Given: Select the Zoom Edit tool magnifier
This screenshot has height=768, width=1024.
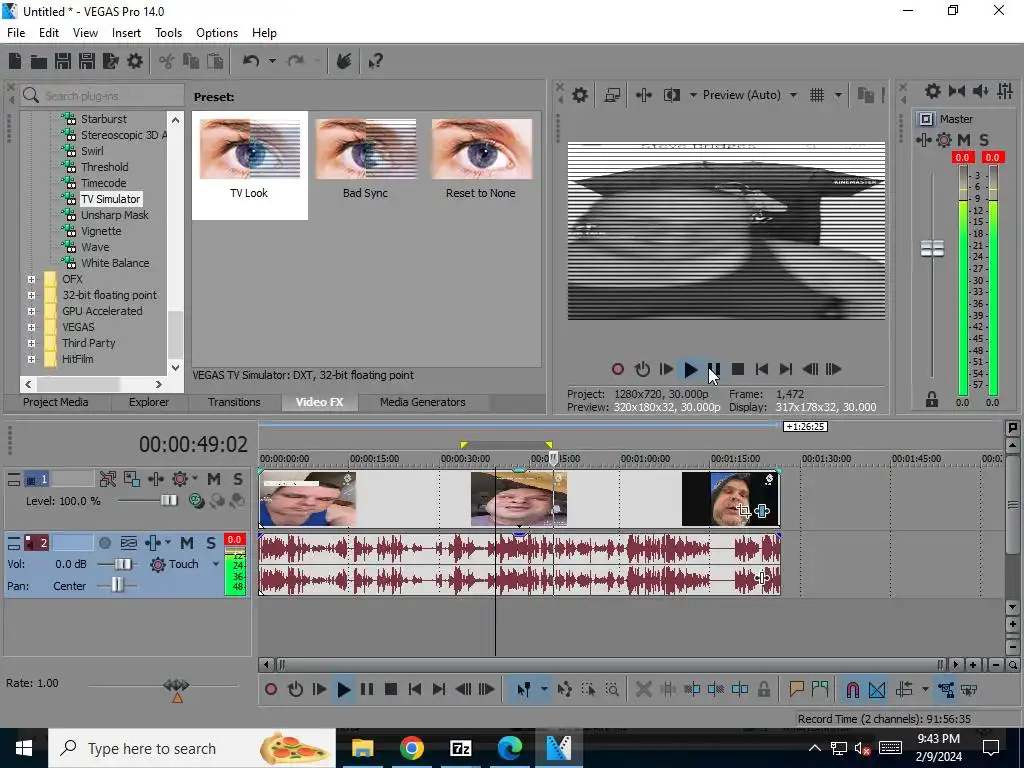Looking at the screenshot, I should pos(612,689).
